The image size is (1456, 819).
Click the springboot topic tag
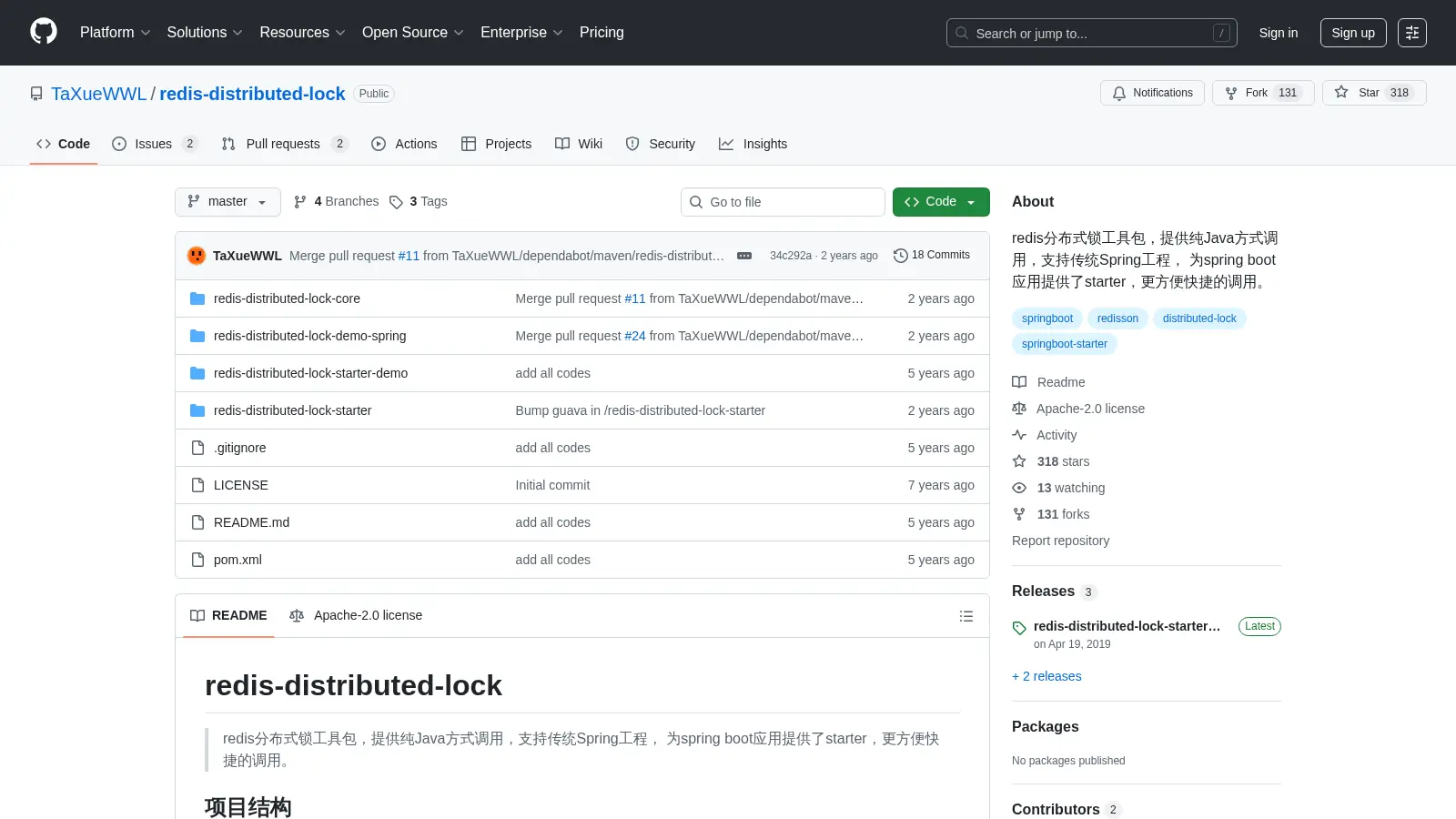coord(1047,318)
